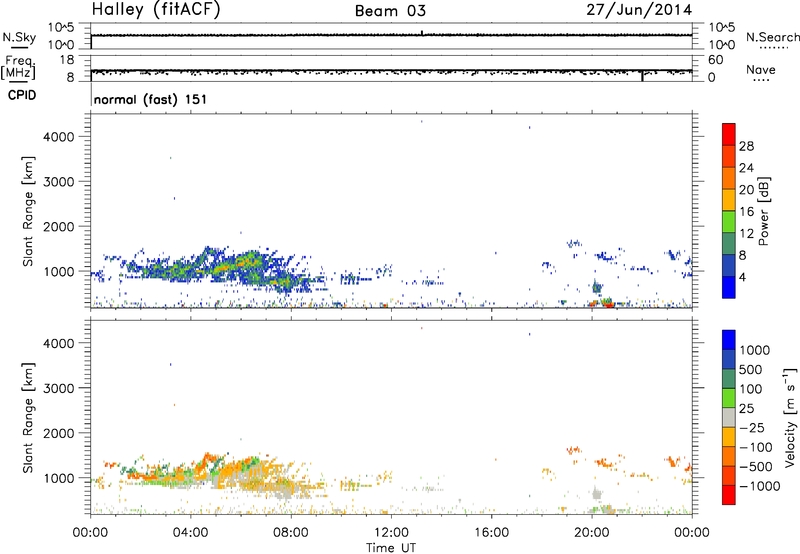Screen dimensions: 800x554
Task: Click the '2000' tick of the velocity panel
Action: [x=58, y=433]
